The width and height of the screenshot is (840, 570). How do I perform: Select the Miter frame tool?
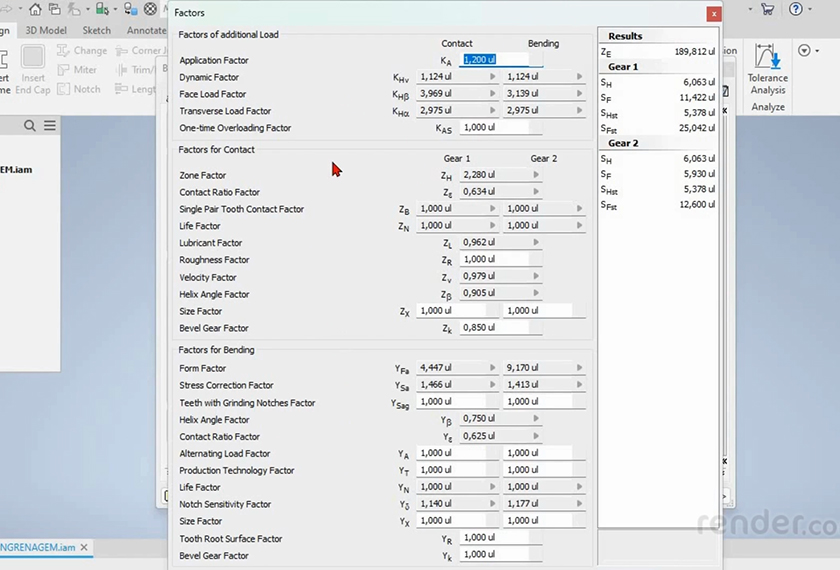77,70
